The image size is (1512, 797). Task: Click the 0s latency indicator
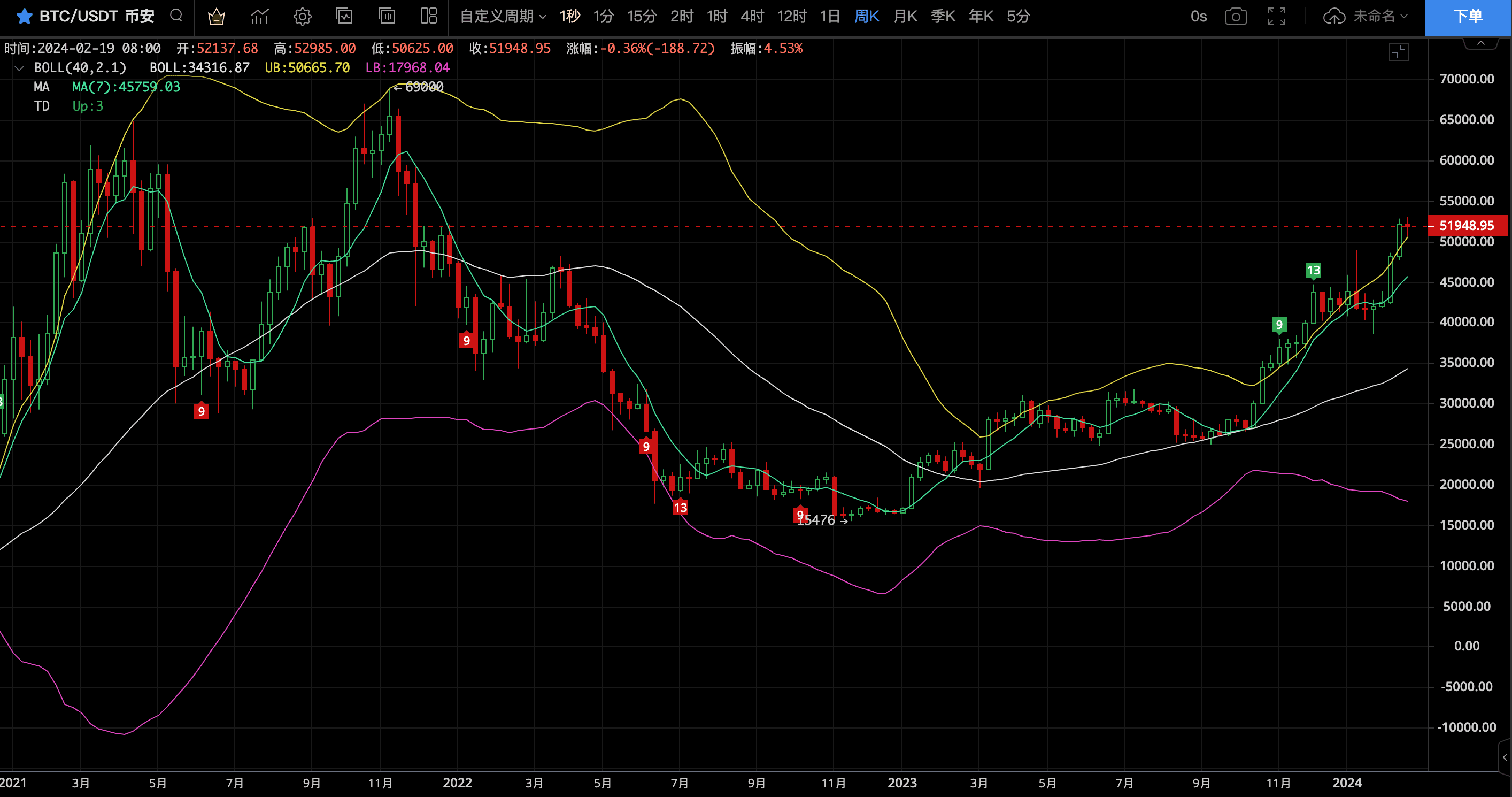coord(1199,17)
